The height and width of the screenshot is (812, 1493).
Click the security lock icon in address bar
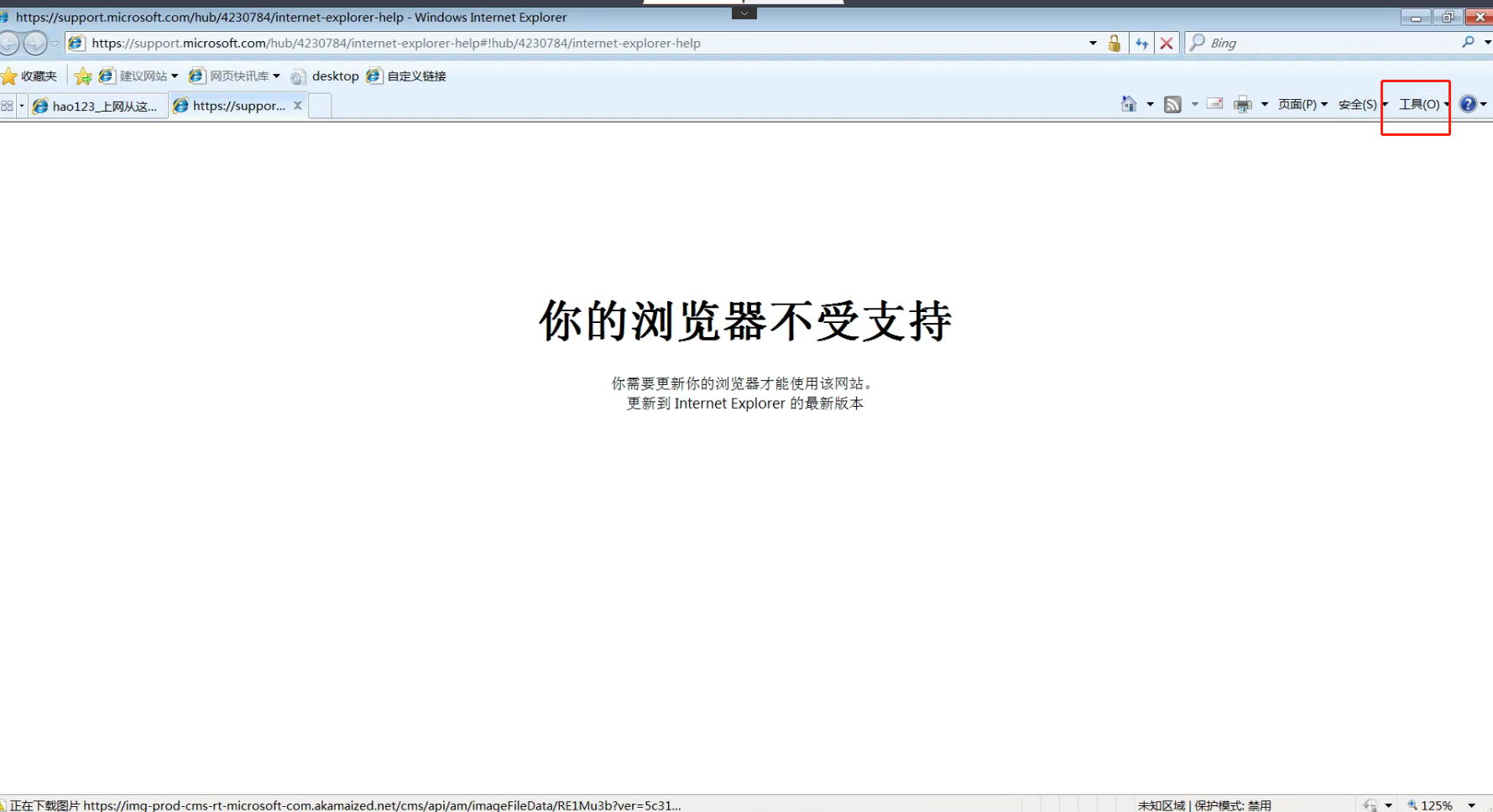pyautogui.click(x=1115, y=43)
